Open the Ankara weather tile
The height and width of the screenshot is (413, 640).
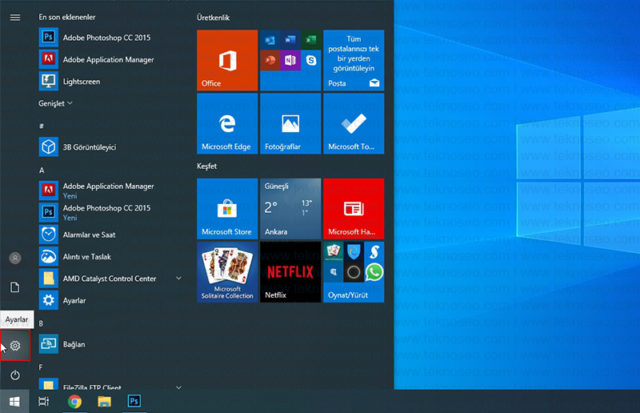tap(290, 209)
